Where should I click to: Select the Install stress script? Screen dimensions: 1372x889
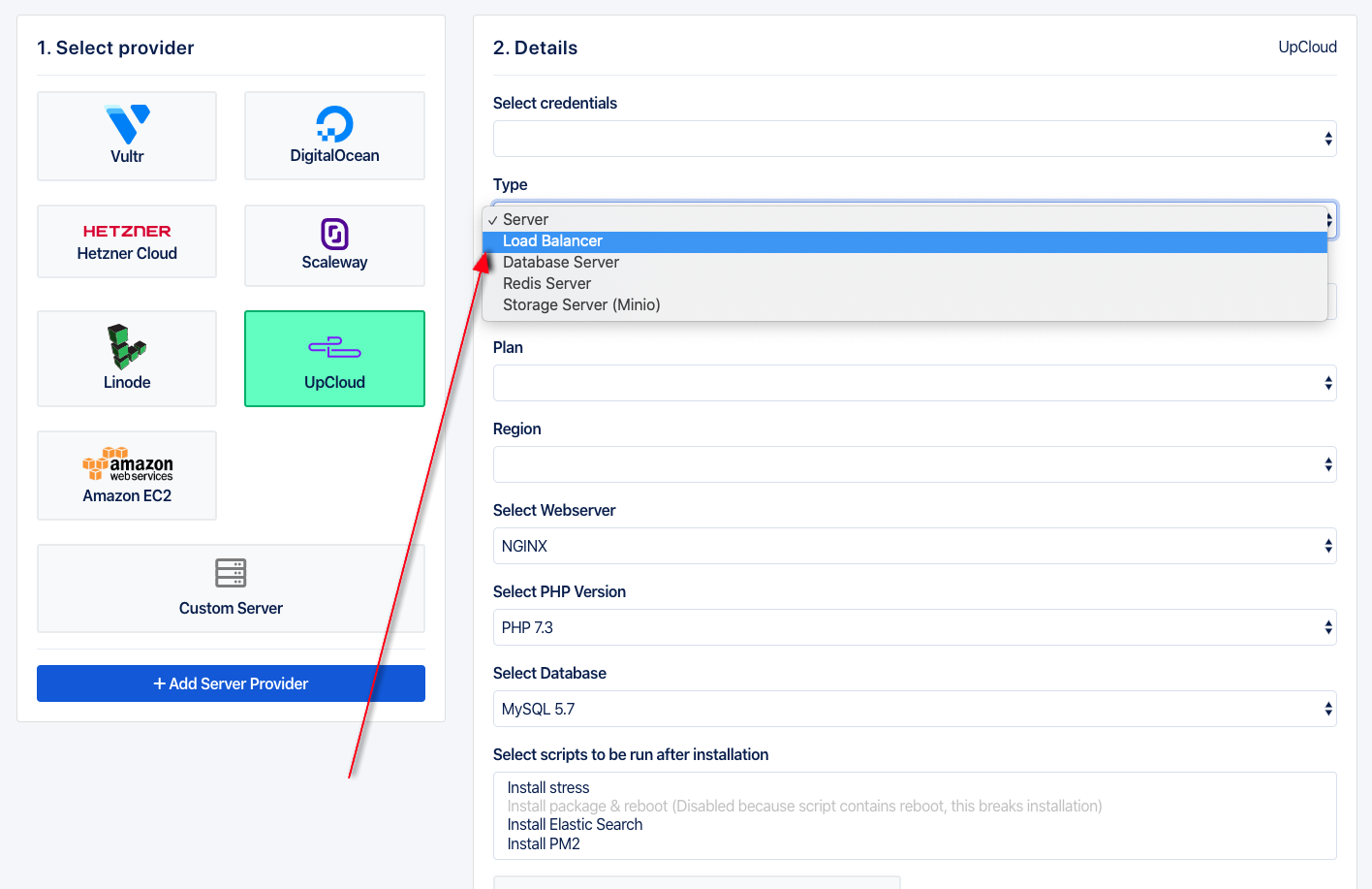click(548, 788)
